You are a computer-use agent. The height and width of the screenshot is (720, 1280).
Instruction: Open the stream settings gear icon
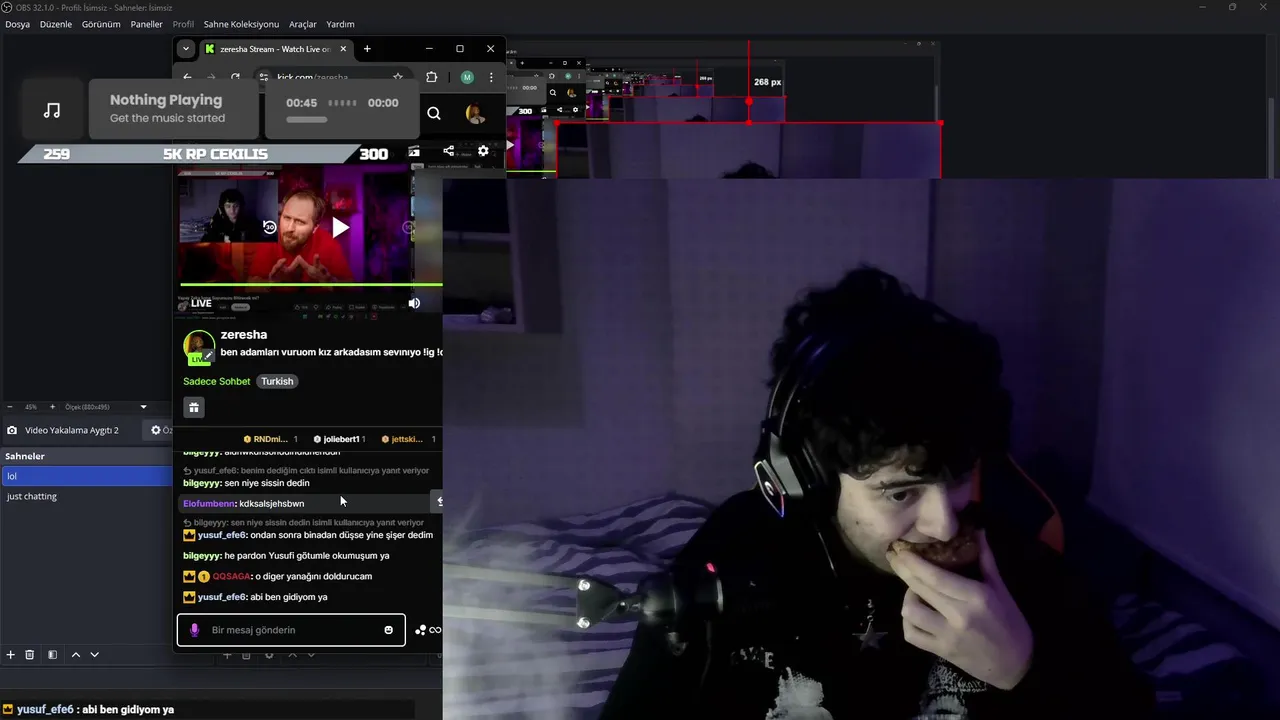click(483, 151)
